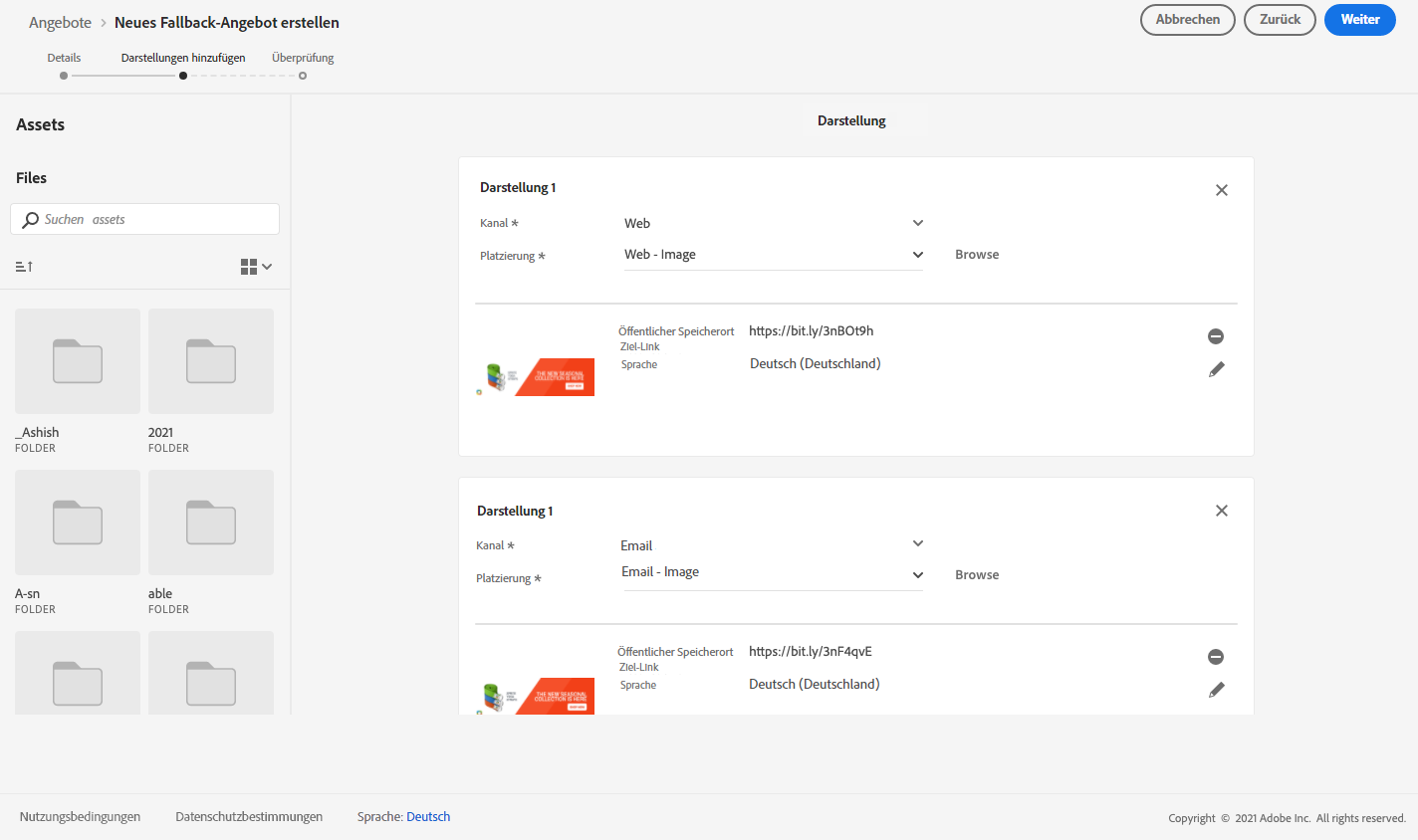Close the Web Darstellung card

(1222, 190)
